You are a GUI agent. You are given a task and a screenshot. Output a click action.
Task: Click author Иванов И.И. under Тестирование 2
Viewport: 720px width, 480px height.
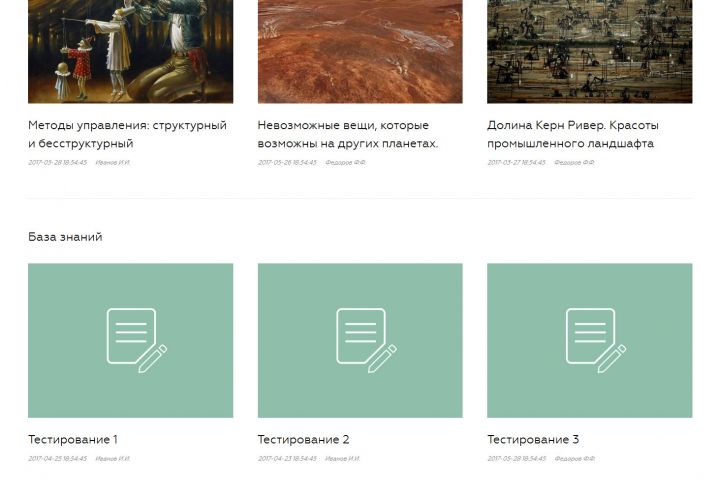(x=343, y=458)
